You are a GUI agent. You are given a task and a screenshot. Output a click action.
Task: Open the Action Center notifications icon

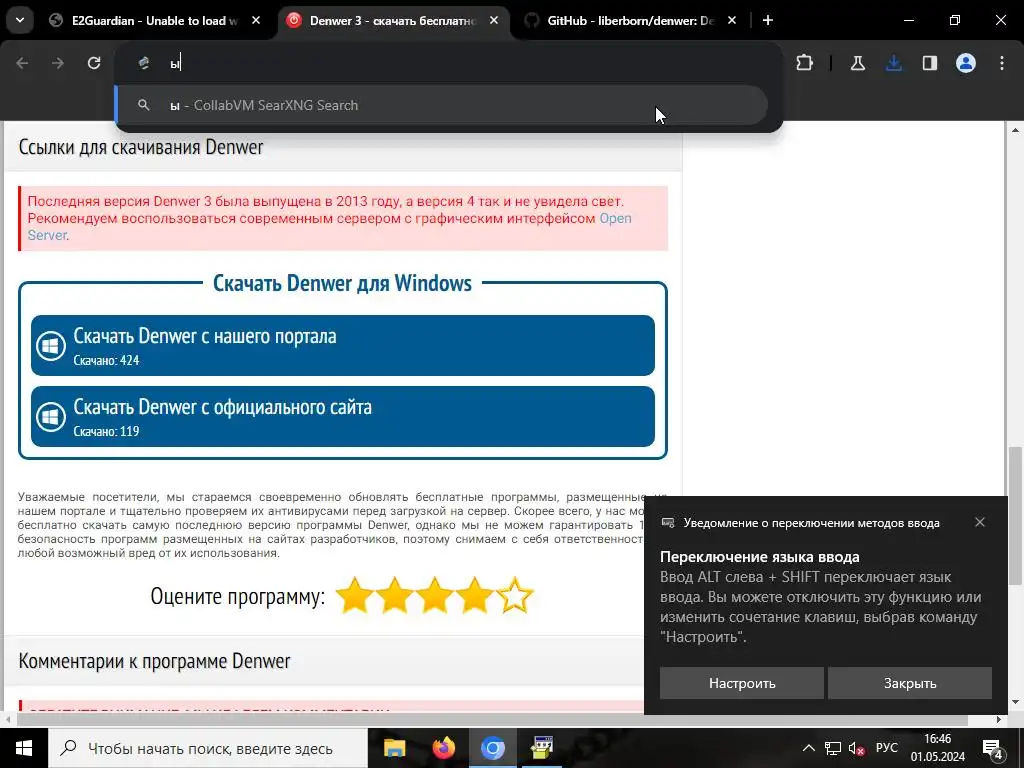(993, 749)
